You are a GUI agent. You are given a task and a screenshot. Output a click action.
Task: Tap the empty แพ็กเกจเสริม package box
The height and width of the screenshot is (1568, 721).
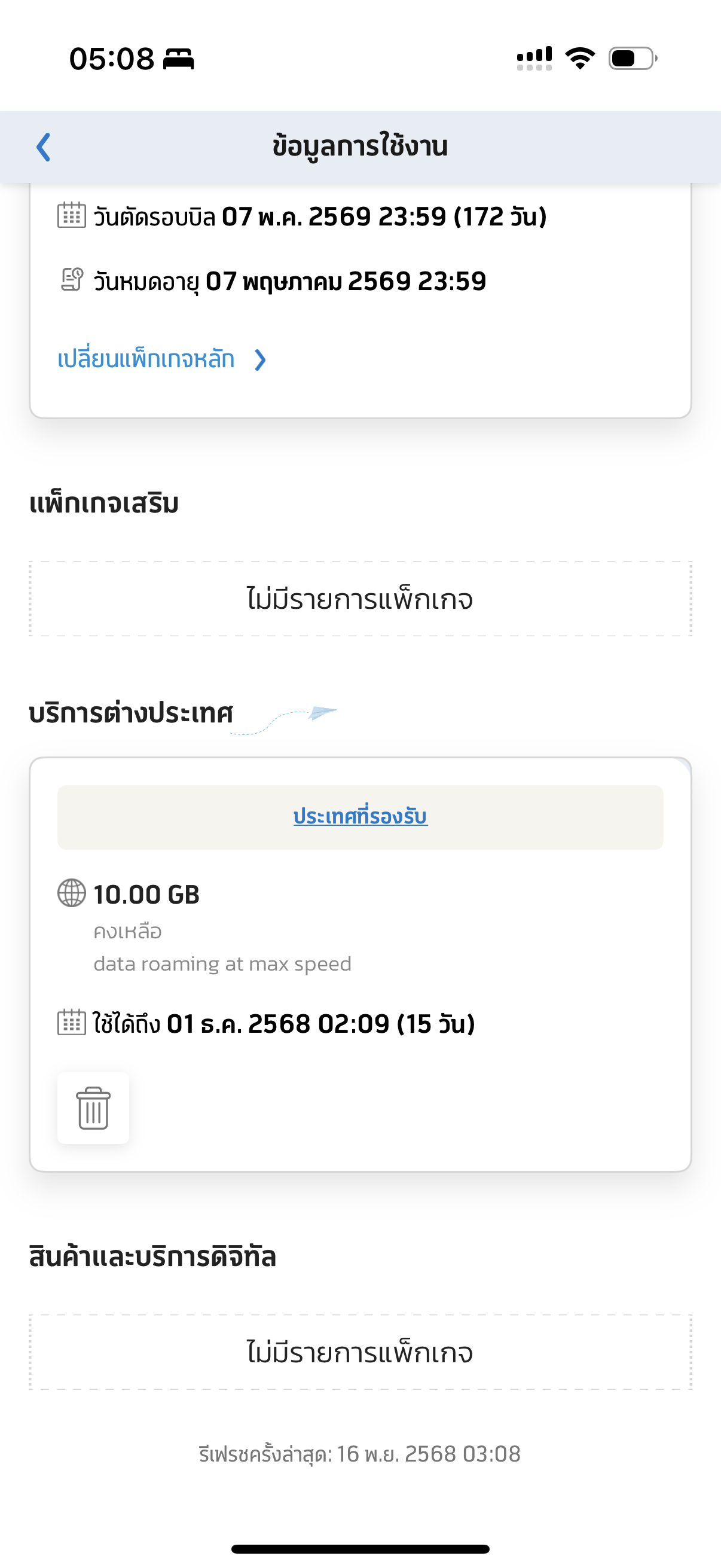pyautogui.click(x=360, y=599)
